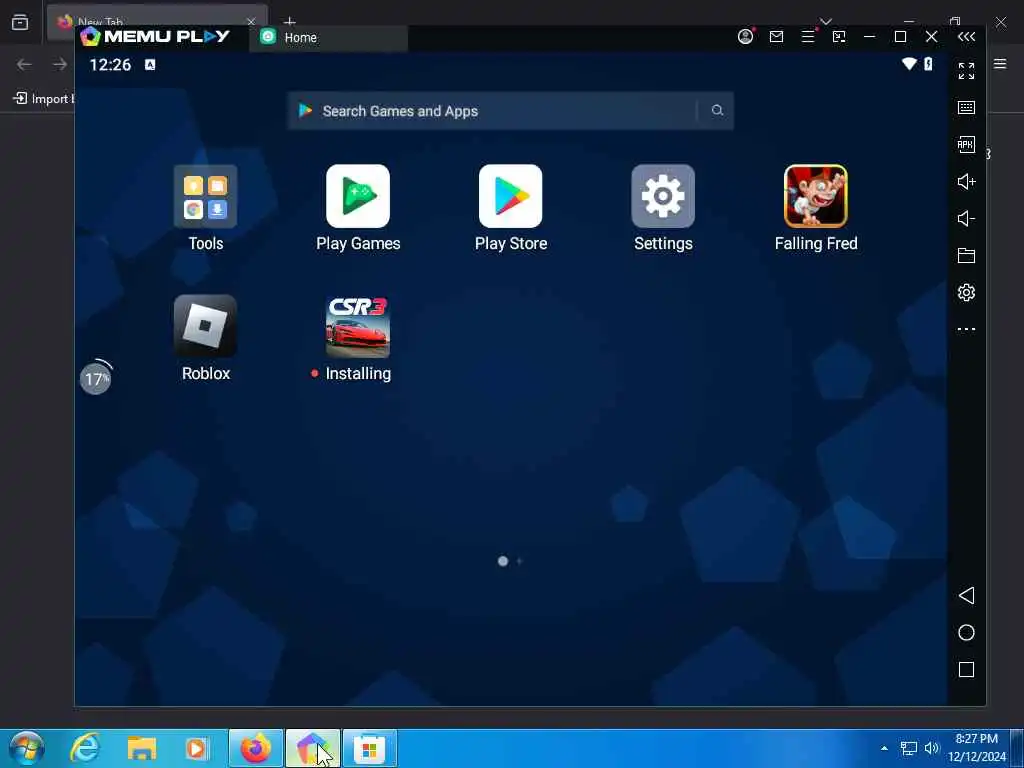Click Firefox forward arrow behind MEmu
Screen dimensions: 1024x768
pos(59,64)
